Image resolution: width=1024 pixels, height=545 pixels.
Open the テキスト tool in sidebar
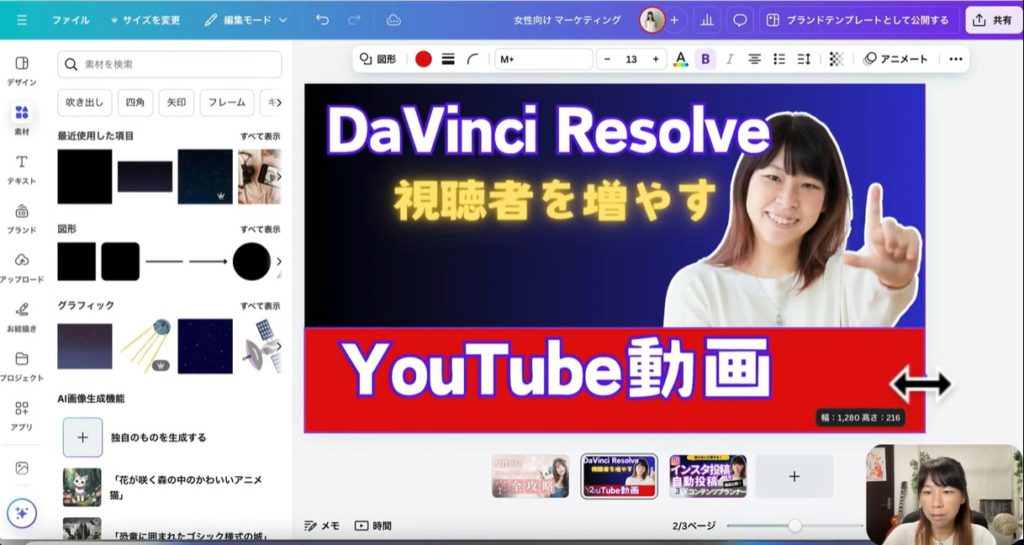coord(22,168)
